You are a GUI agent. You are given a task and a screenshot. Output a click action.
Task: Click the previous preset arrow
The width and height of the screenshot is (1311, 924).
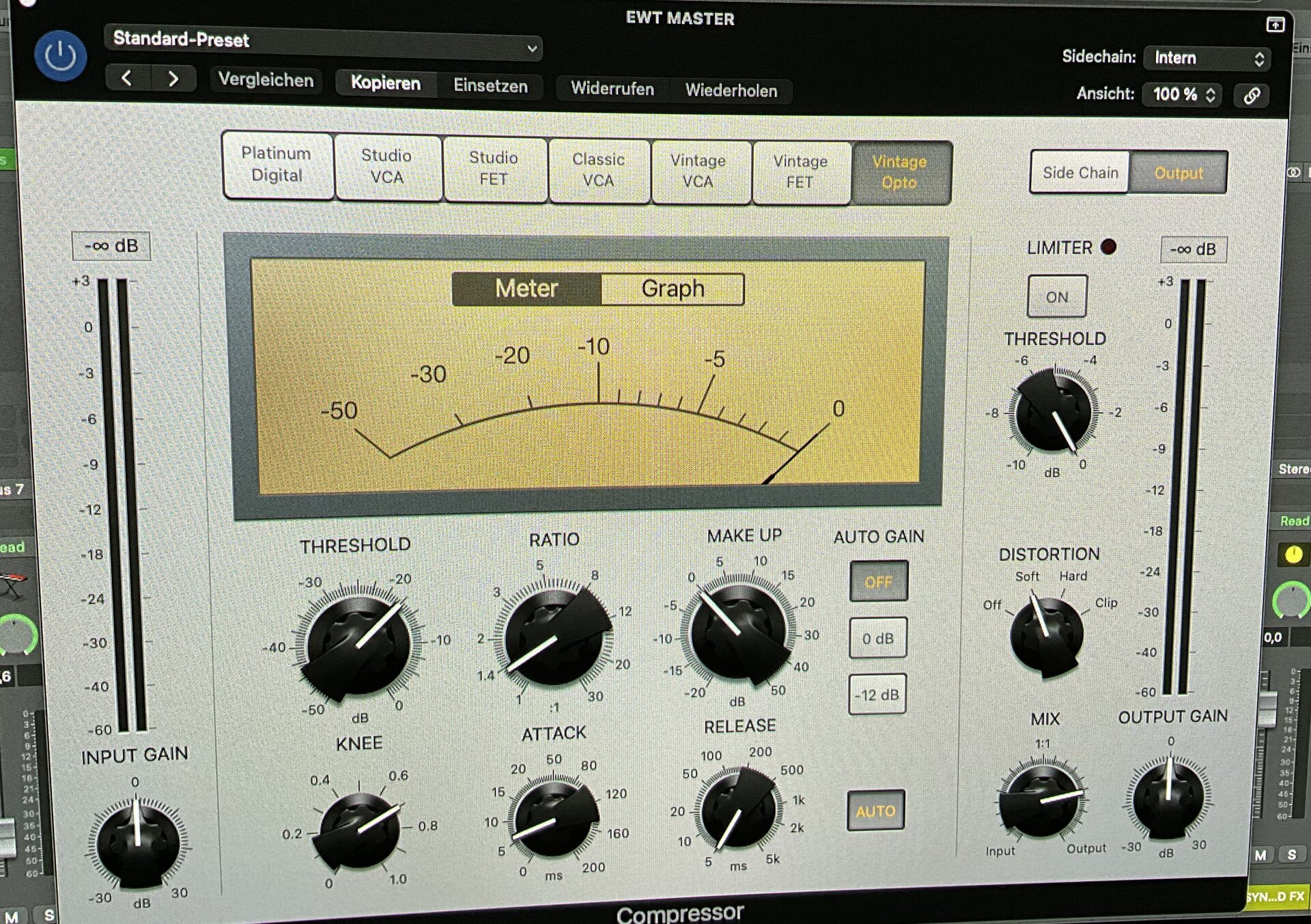point(127,79)
